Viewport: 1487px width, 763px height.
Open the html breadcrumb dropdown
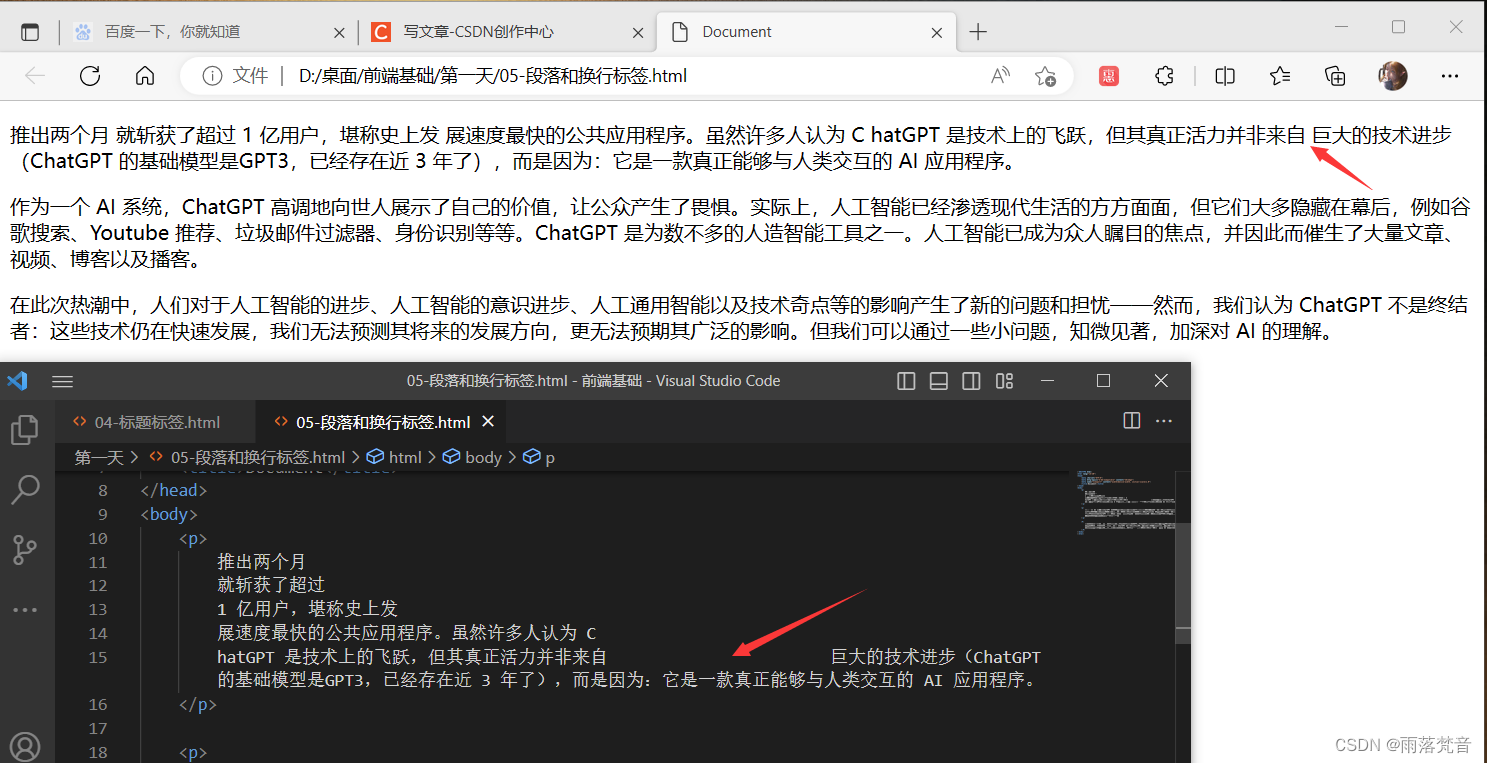[x=405, y=457]
